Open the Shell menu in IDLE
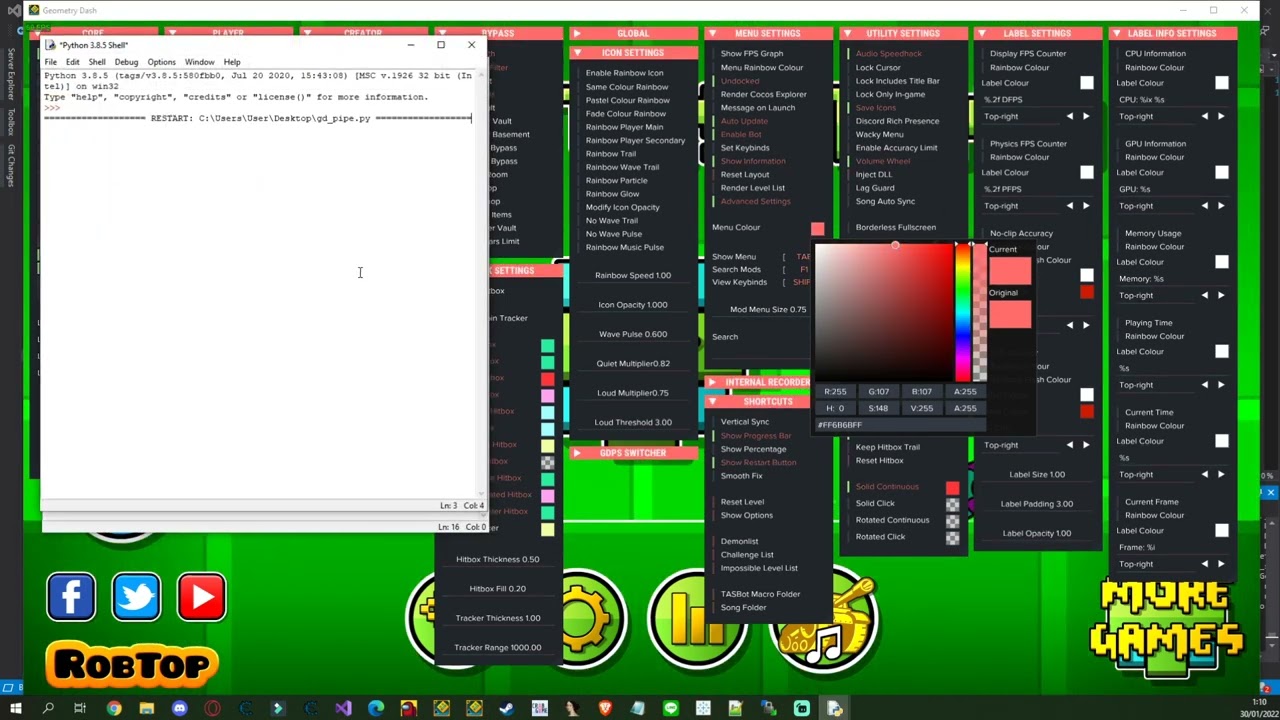 point(97,62)
